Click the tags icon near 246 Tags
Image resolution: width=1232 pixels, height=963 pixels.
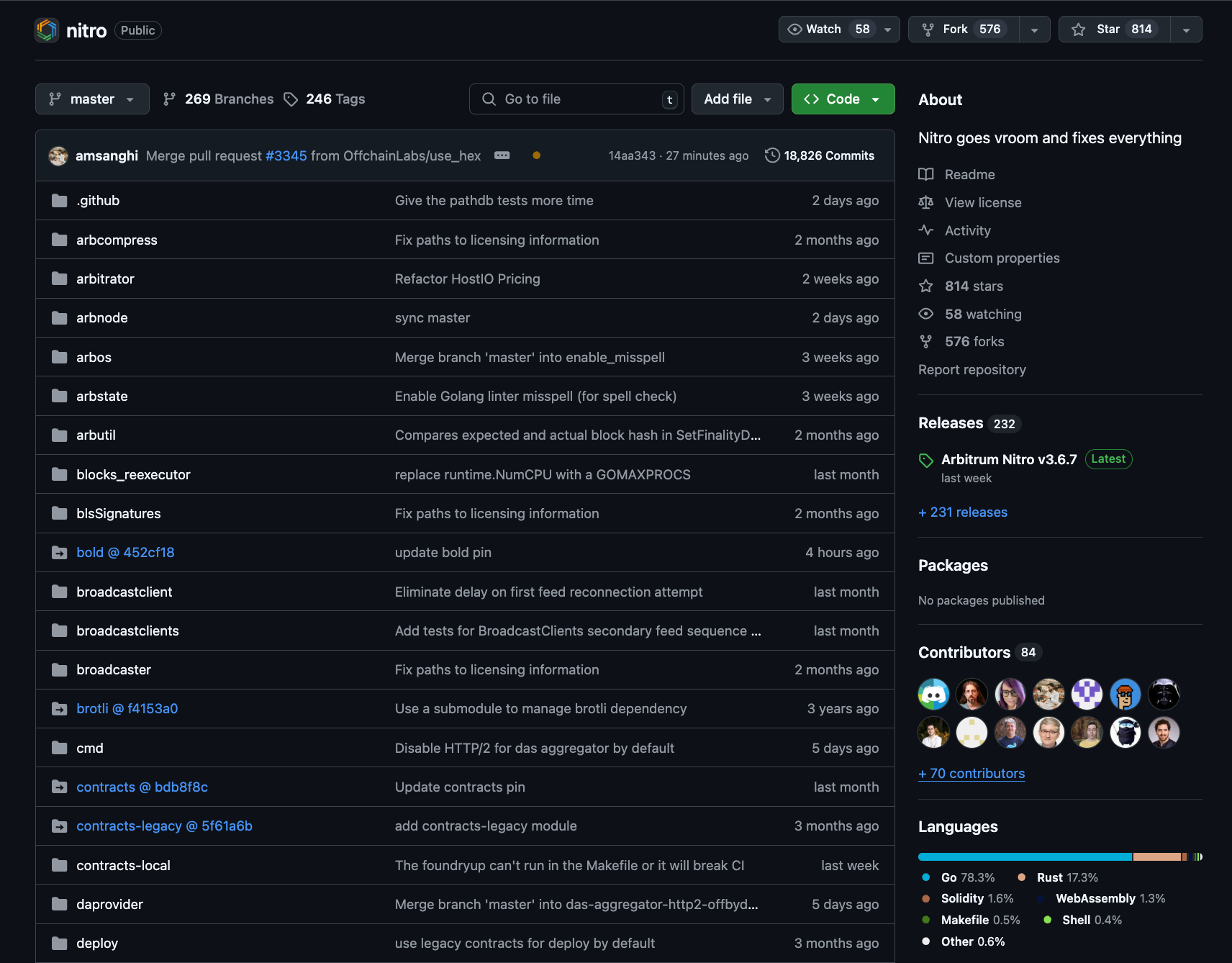click(291, 99)
